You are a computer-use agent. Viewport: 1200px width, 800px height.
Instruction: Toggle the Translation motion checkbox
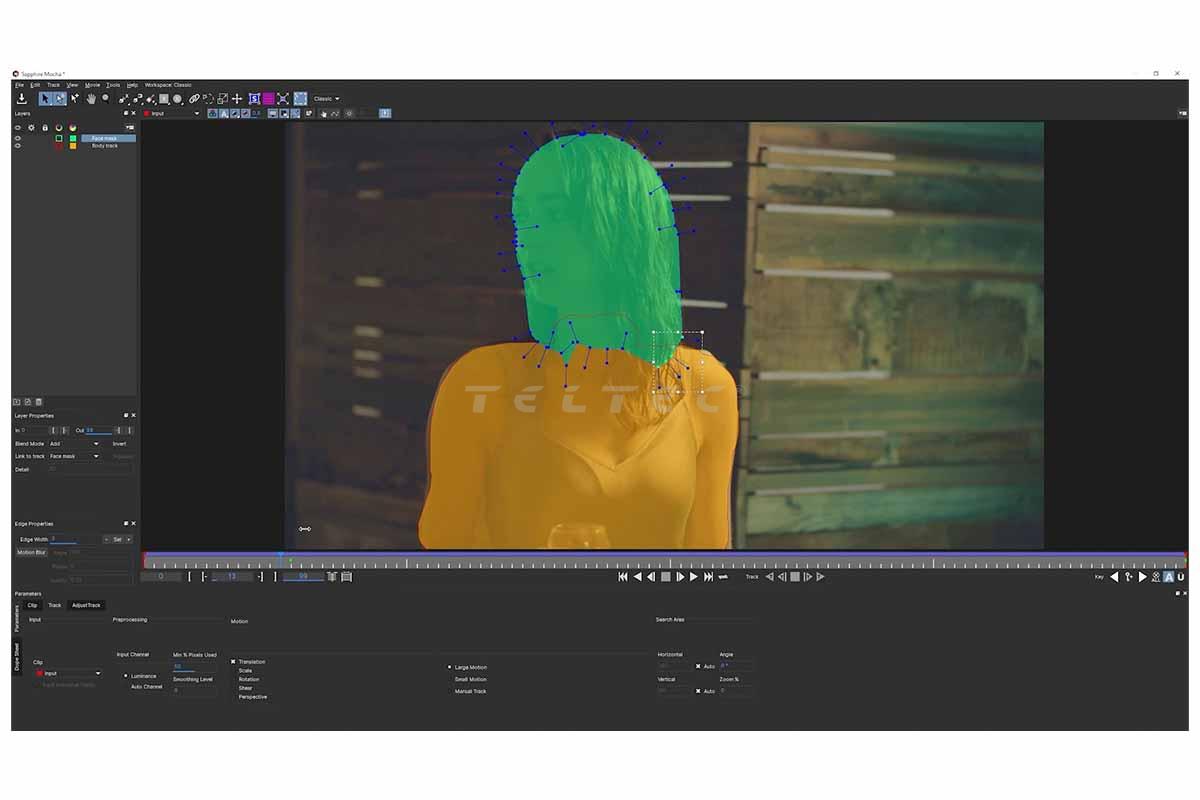point(233,662)
